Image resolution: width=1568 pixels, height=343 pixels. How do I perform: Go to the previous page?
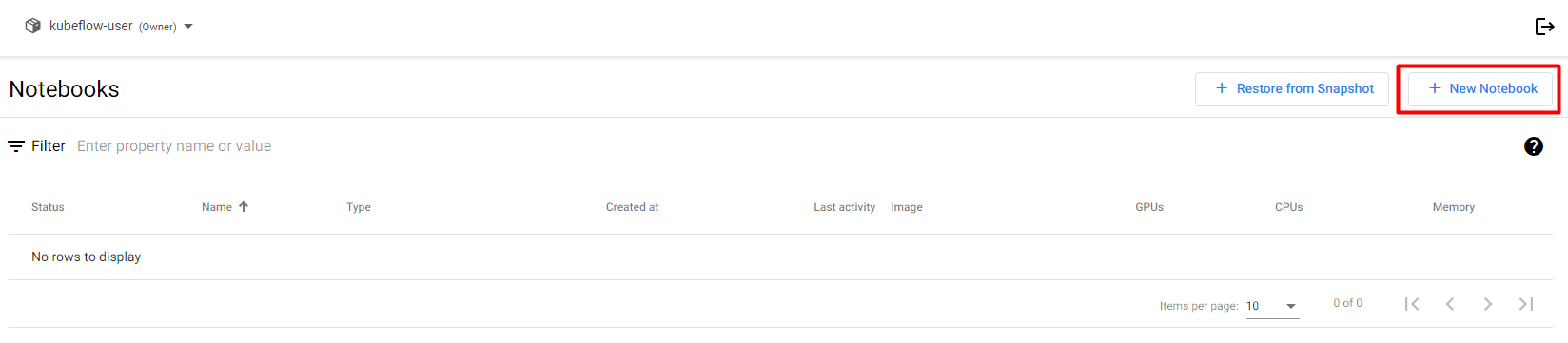pyautogui.click(x=1450, y=304)
